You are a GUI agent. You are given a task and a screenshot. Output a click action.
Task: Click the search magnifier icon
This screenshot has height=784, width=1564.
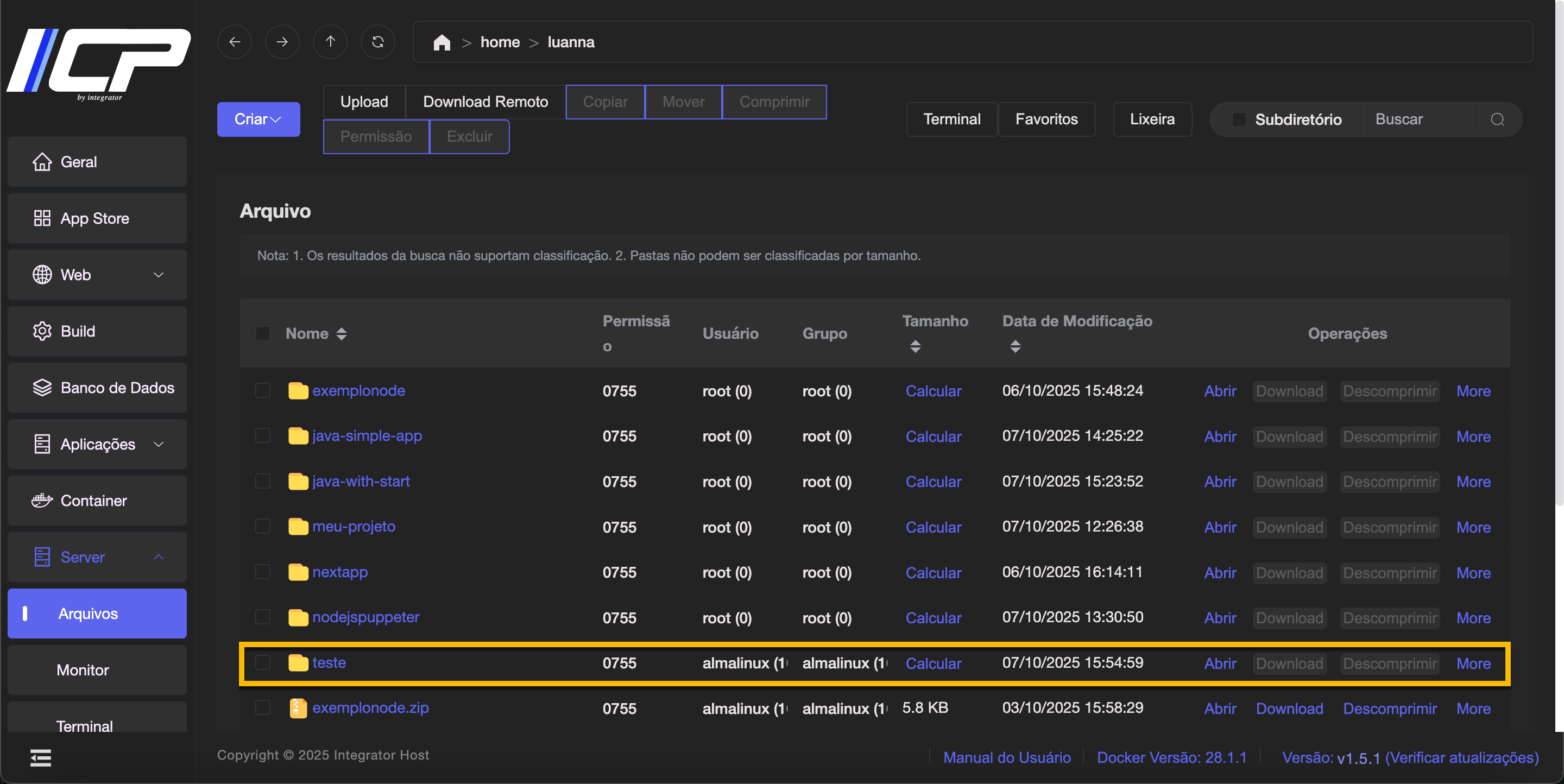pos(1497,119)
